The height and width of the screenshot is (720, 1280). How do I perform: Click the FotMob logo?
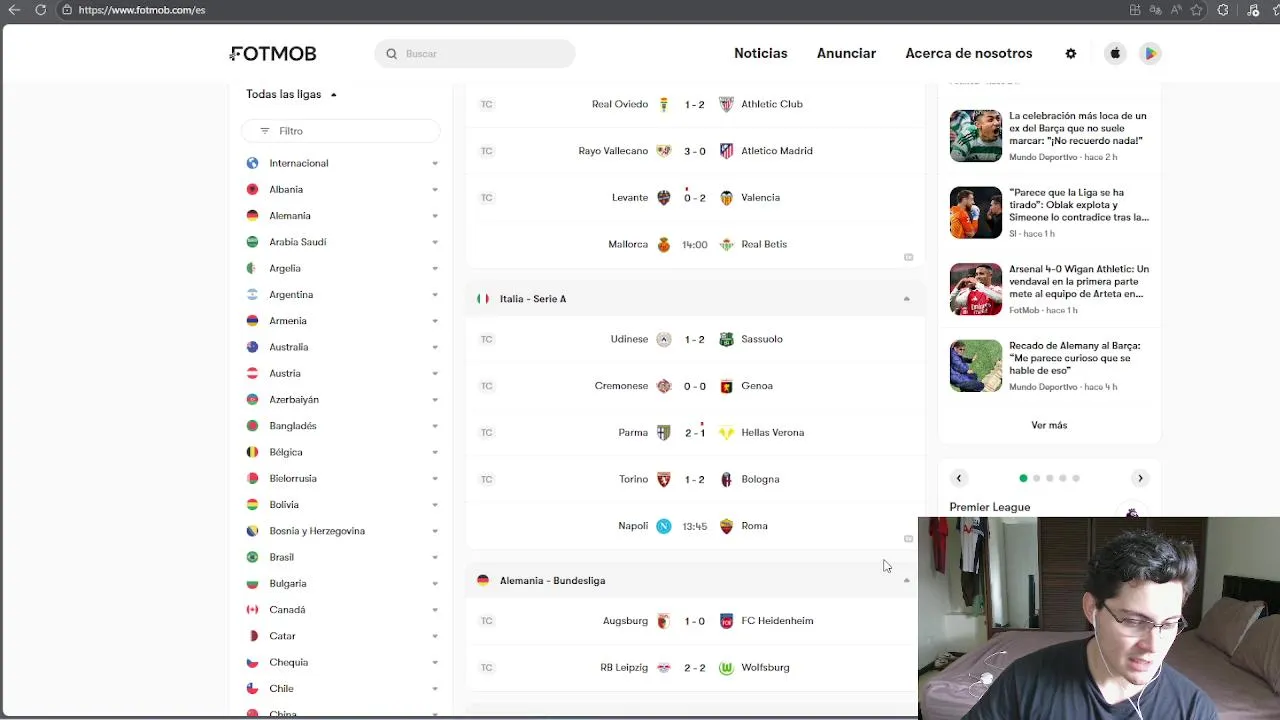[273, 53]
